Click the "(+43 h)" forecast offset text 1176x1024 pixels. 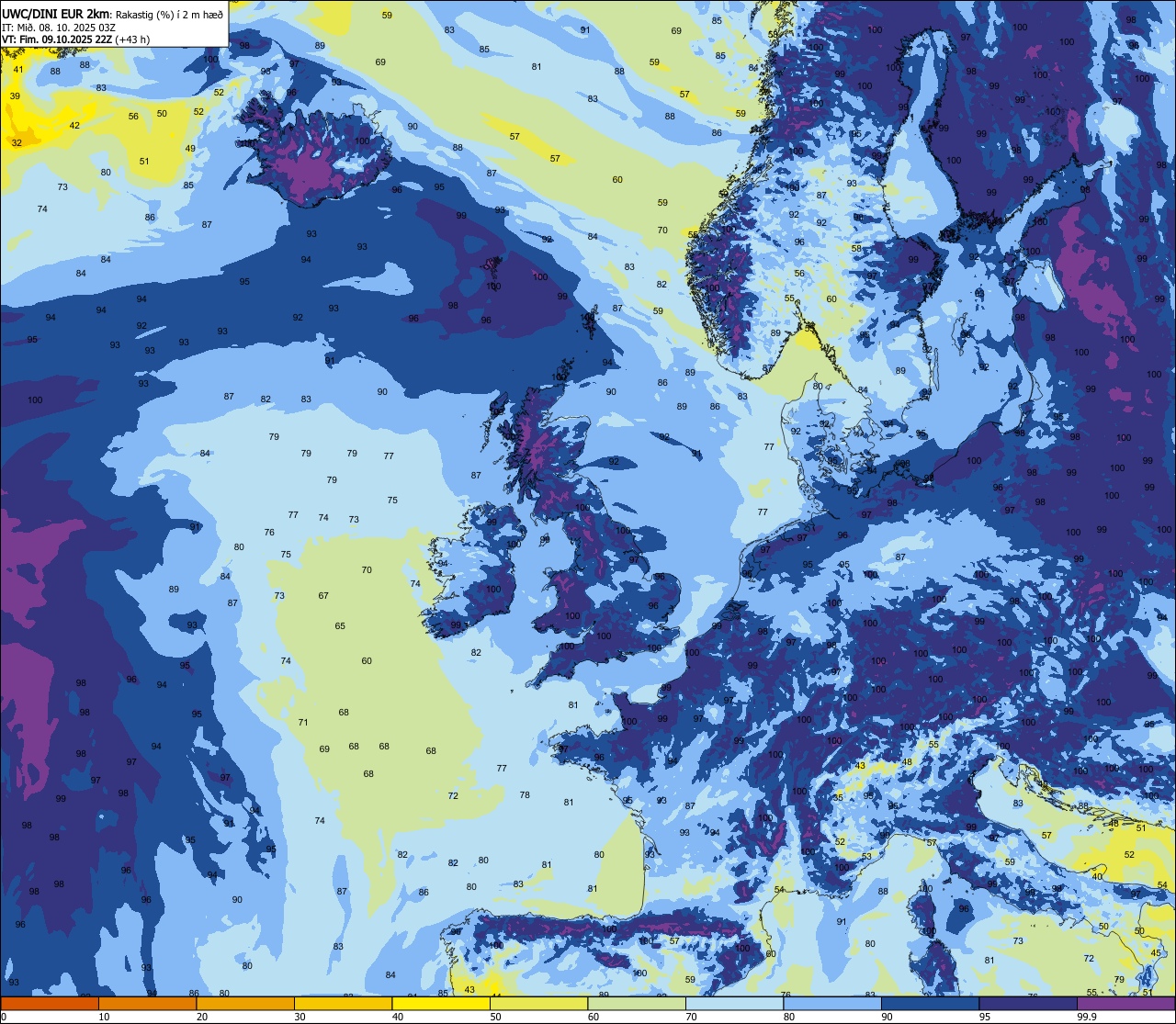[133, 39]
